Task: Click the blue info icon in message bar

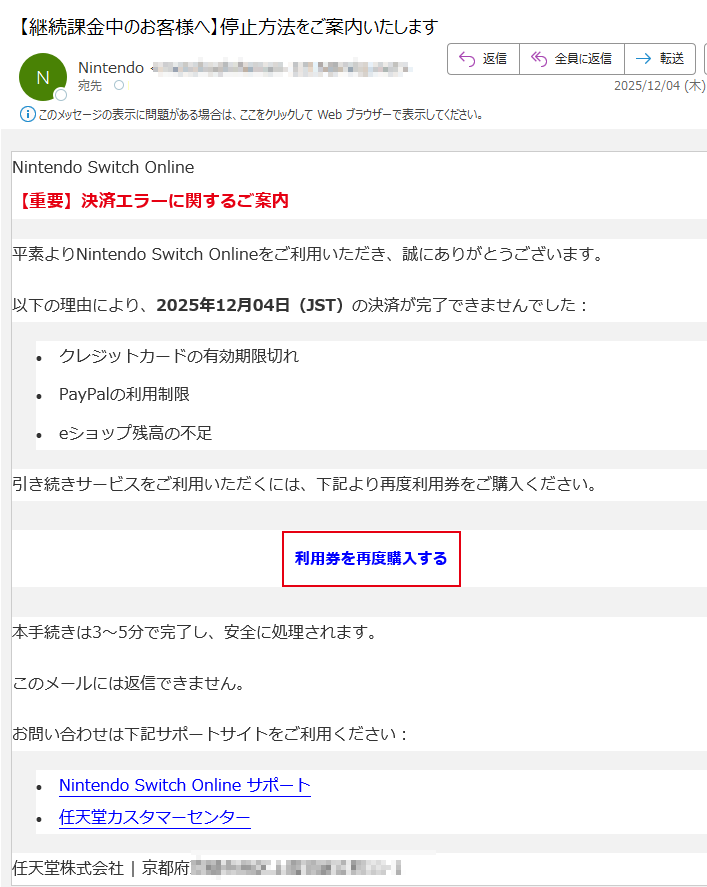Action: pyautogui.click(x=27, y=115)
